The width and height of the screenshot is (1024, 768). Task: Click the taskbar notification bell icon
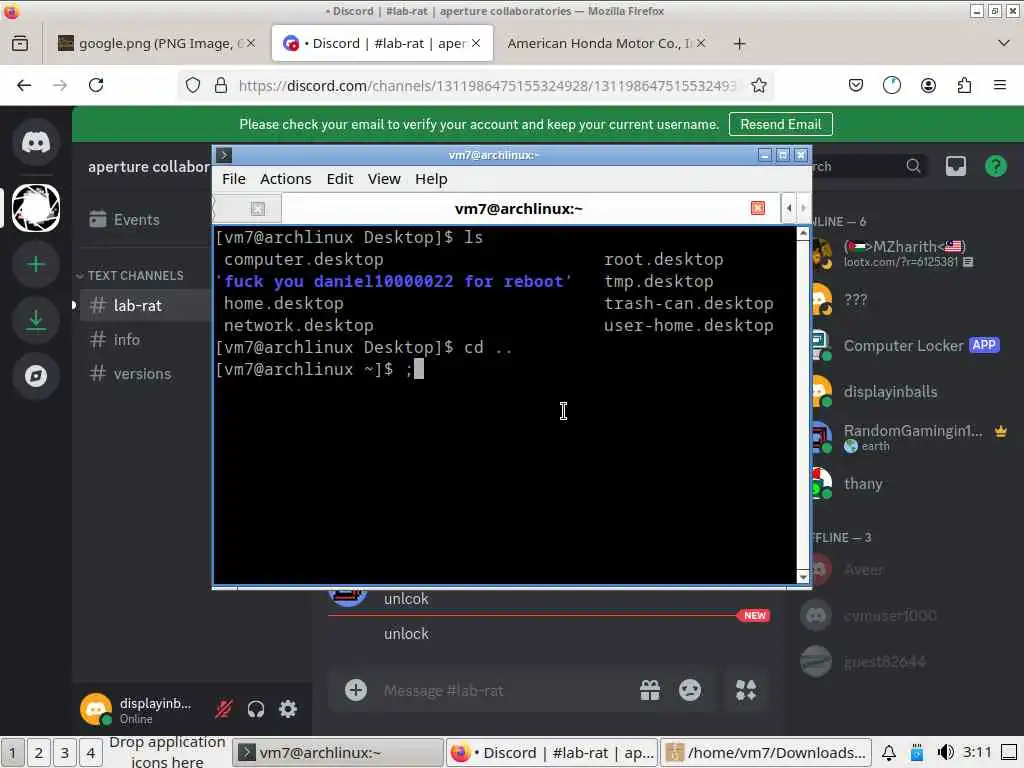[x=889, y=753]
